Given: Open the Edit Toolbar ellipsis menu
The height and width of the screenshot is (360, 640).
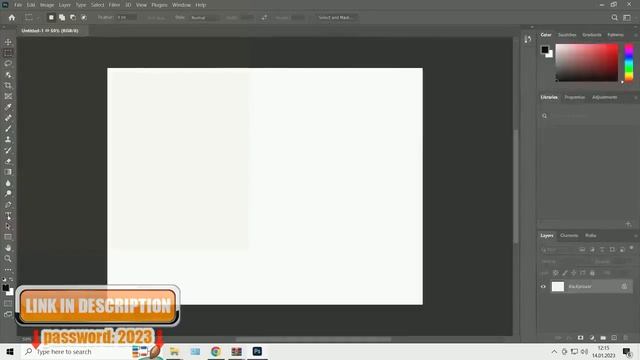Looking at the screenshot, I should coord(8,270).
